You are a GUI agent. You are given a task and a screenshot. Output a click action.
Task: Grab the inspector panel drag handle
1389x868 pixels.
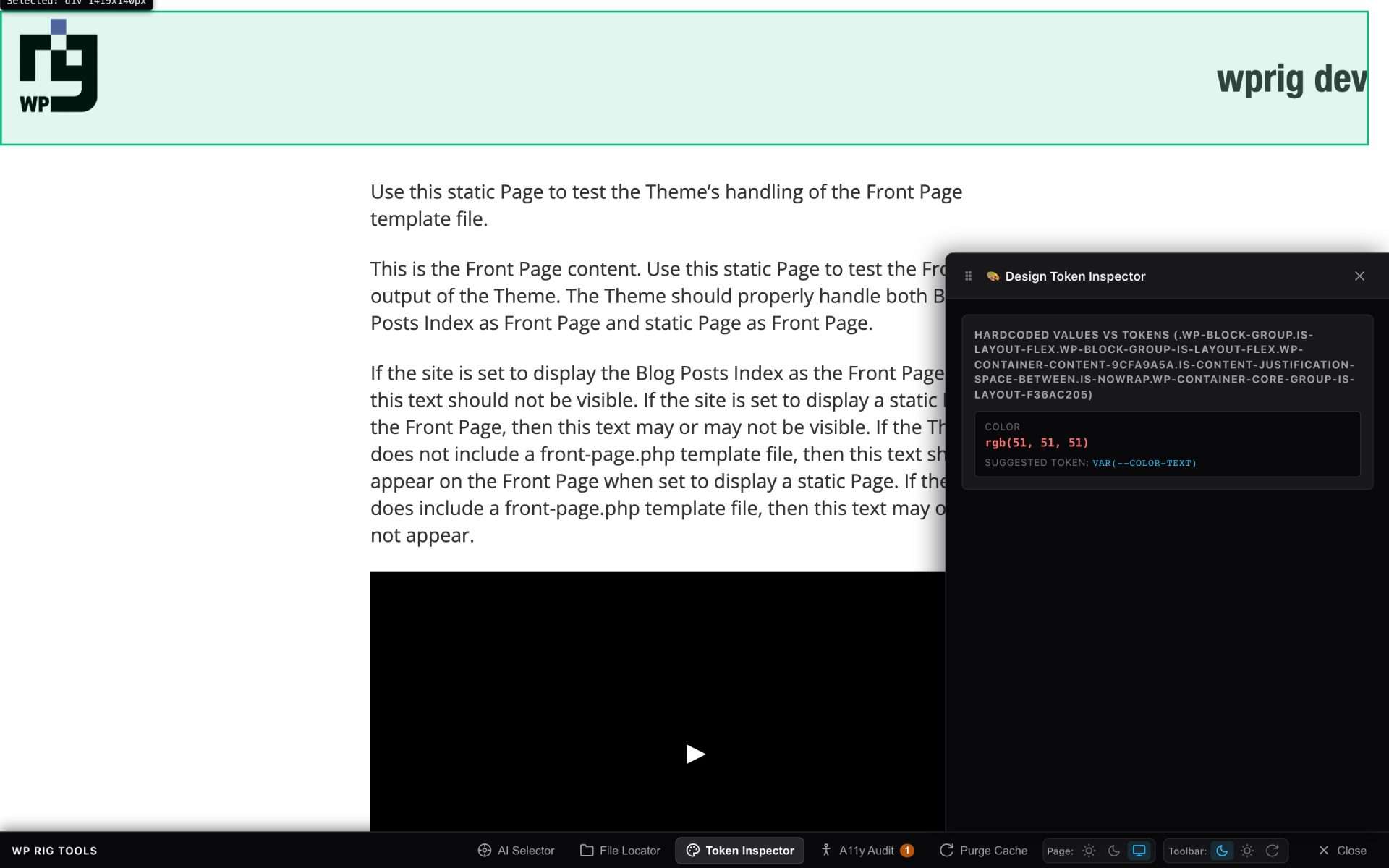coord(968,276)
